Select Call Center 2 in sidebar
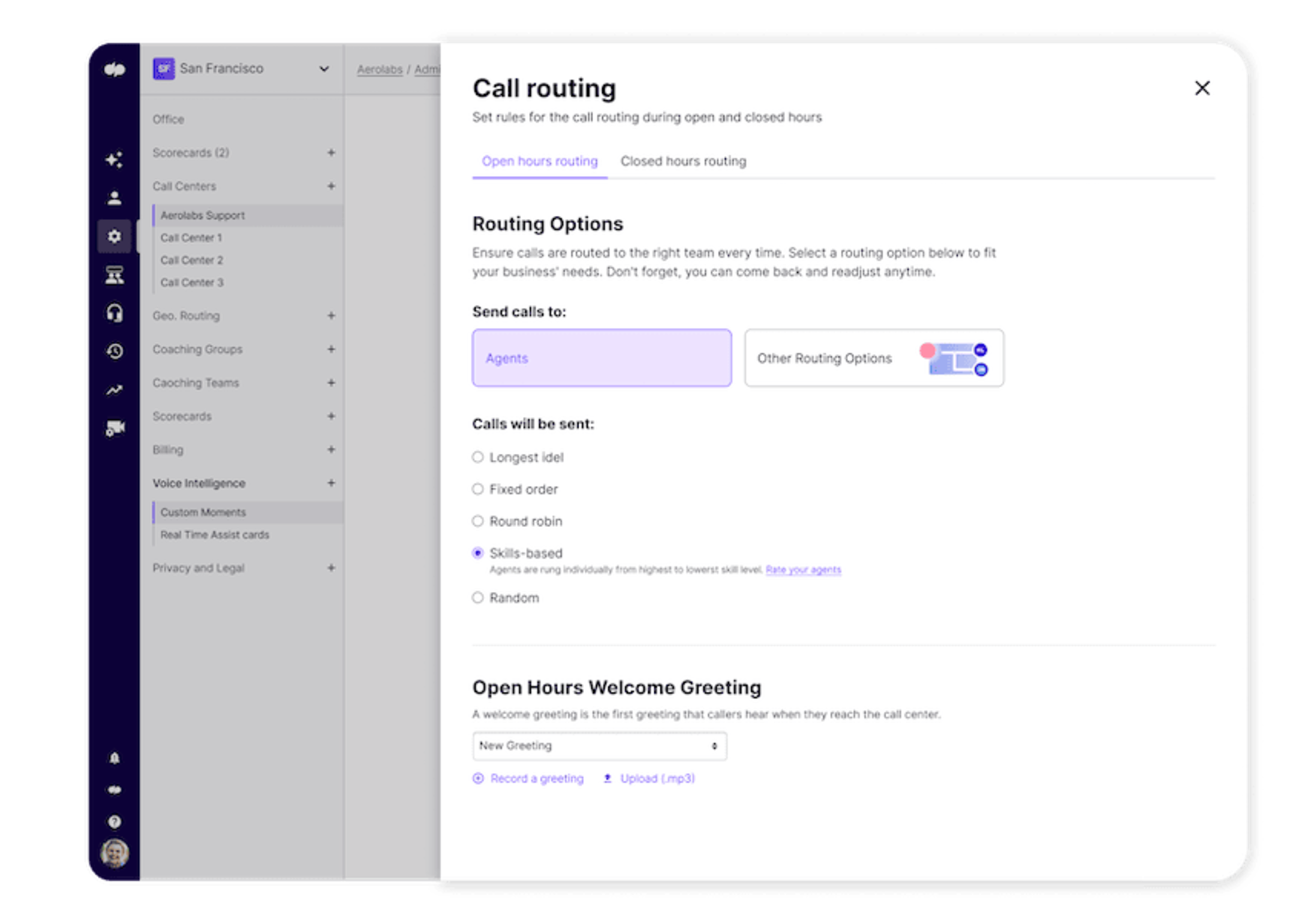 click(x=191, y=260)
